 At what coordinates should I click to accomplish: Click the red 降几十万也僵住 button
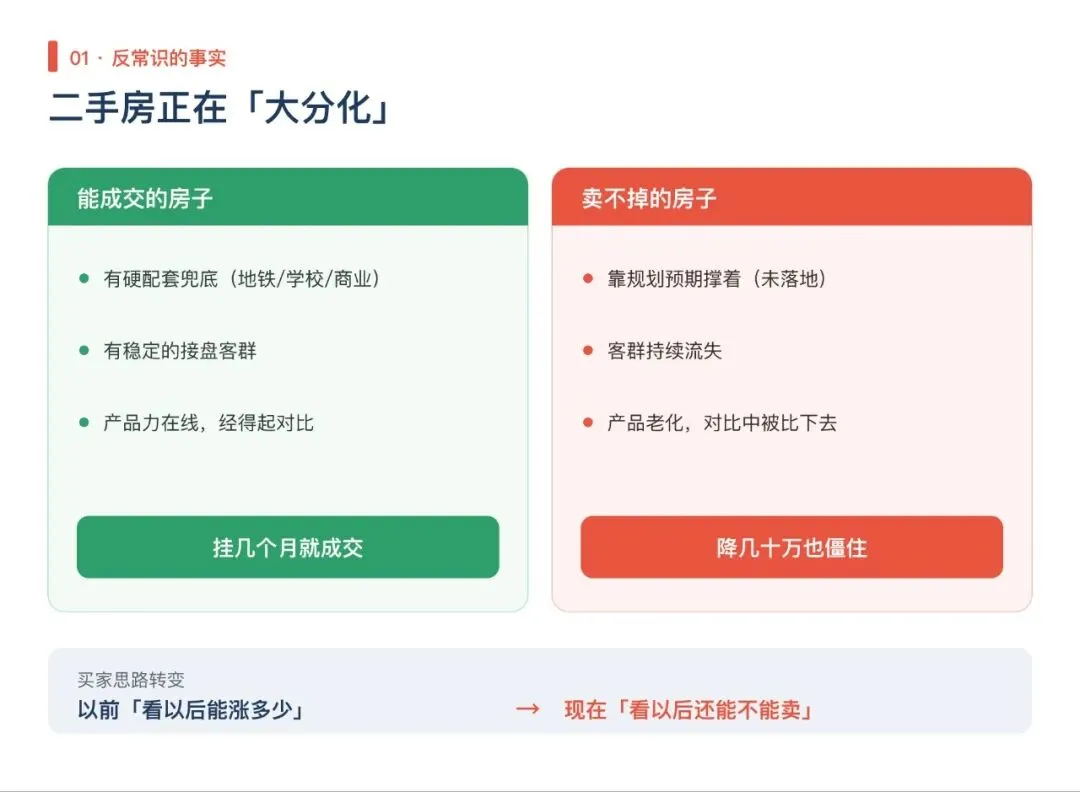(x=791, y=547)
